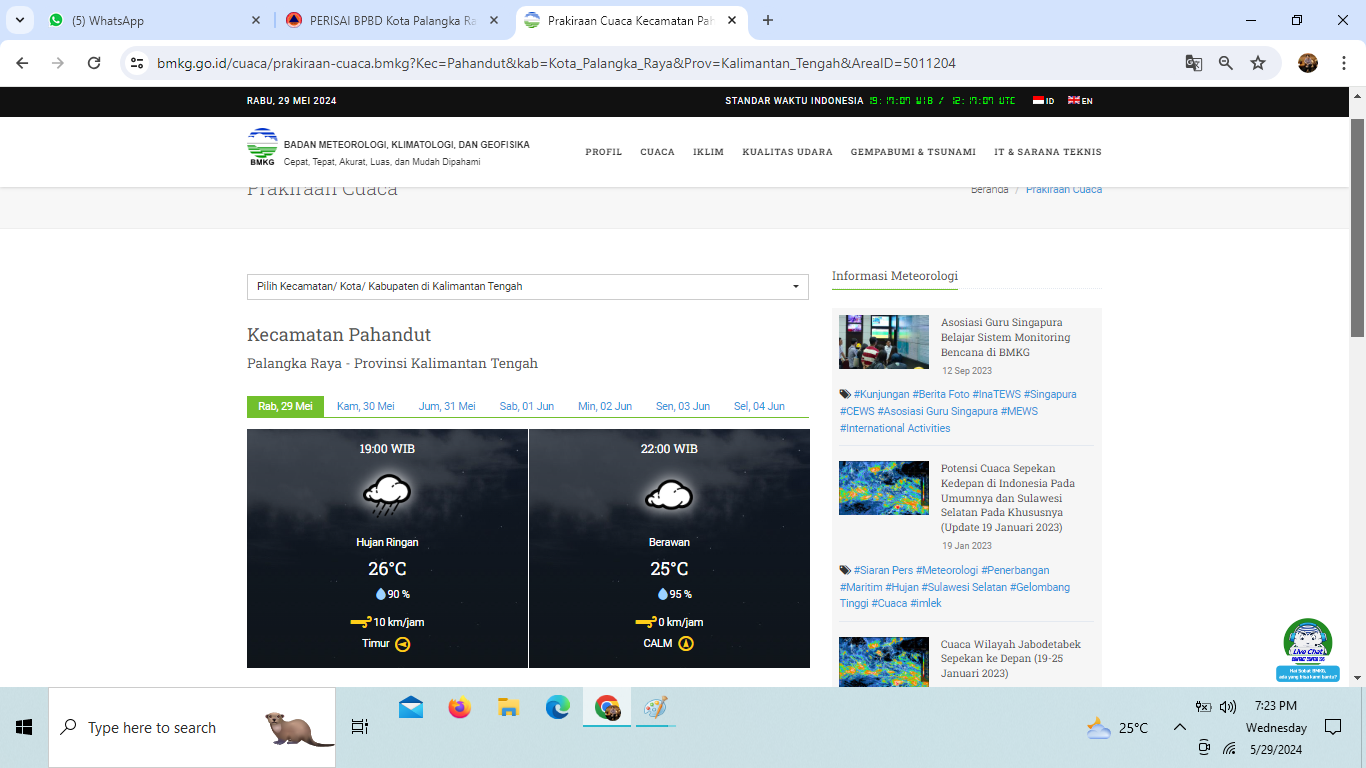Click the Asosiasi Guru Singapura article thumbnail
Image resolution: width=1366 pixels, height=768 pixels.
[884, 342]
